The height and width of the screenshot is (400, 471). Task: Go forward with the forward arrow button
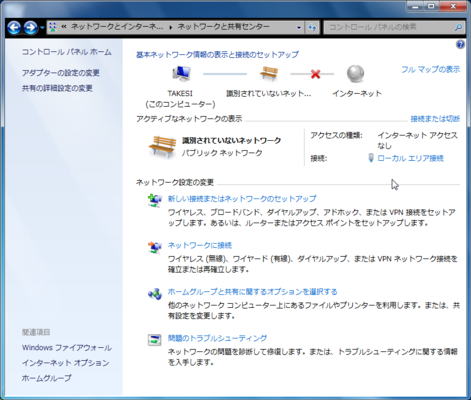pos(30,27)
